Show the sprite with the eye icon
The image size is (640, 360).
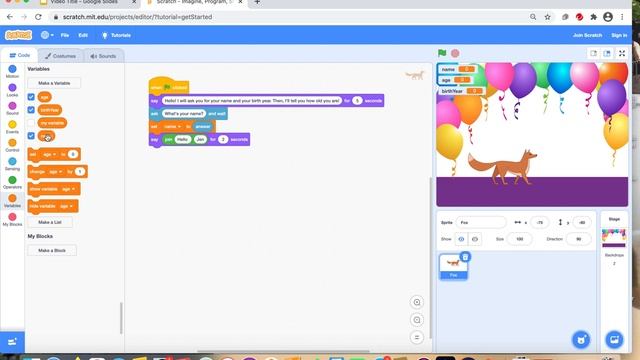point(461,239)
